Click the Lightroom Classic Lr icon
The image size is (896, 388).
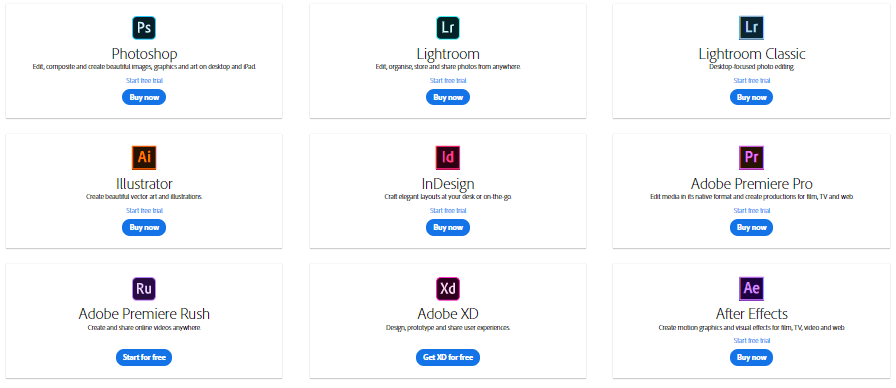[x=751, y=27]
